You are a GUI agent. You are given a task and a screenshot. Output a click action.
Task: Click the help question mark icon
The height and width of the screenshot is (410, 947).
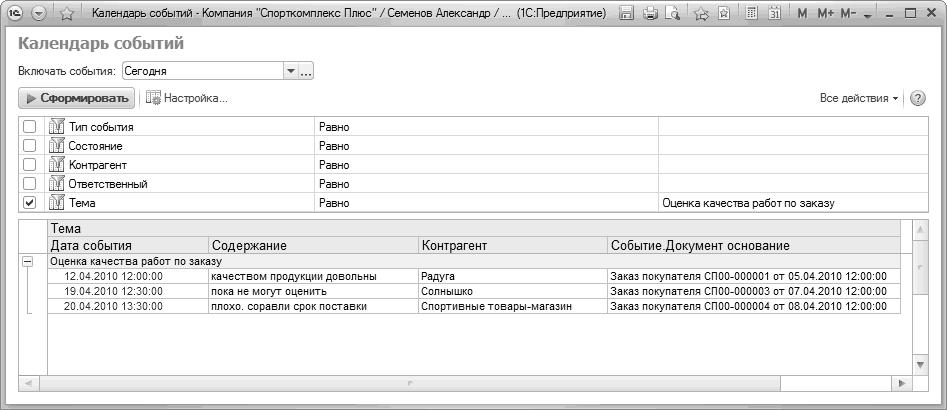point(917,98)
